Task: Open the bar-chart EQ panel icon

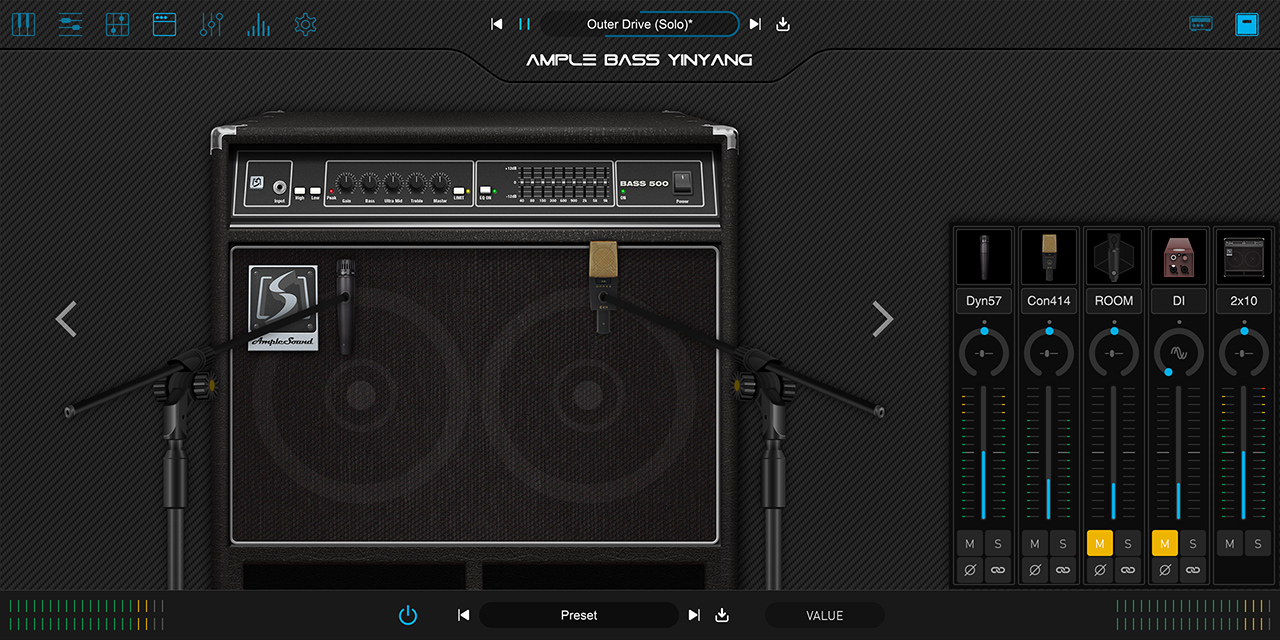Action: coord(258,24)
